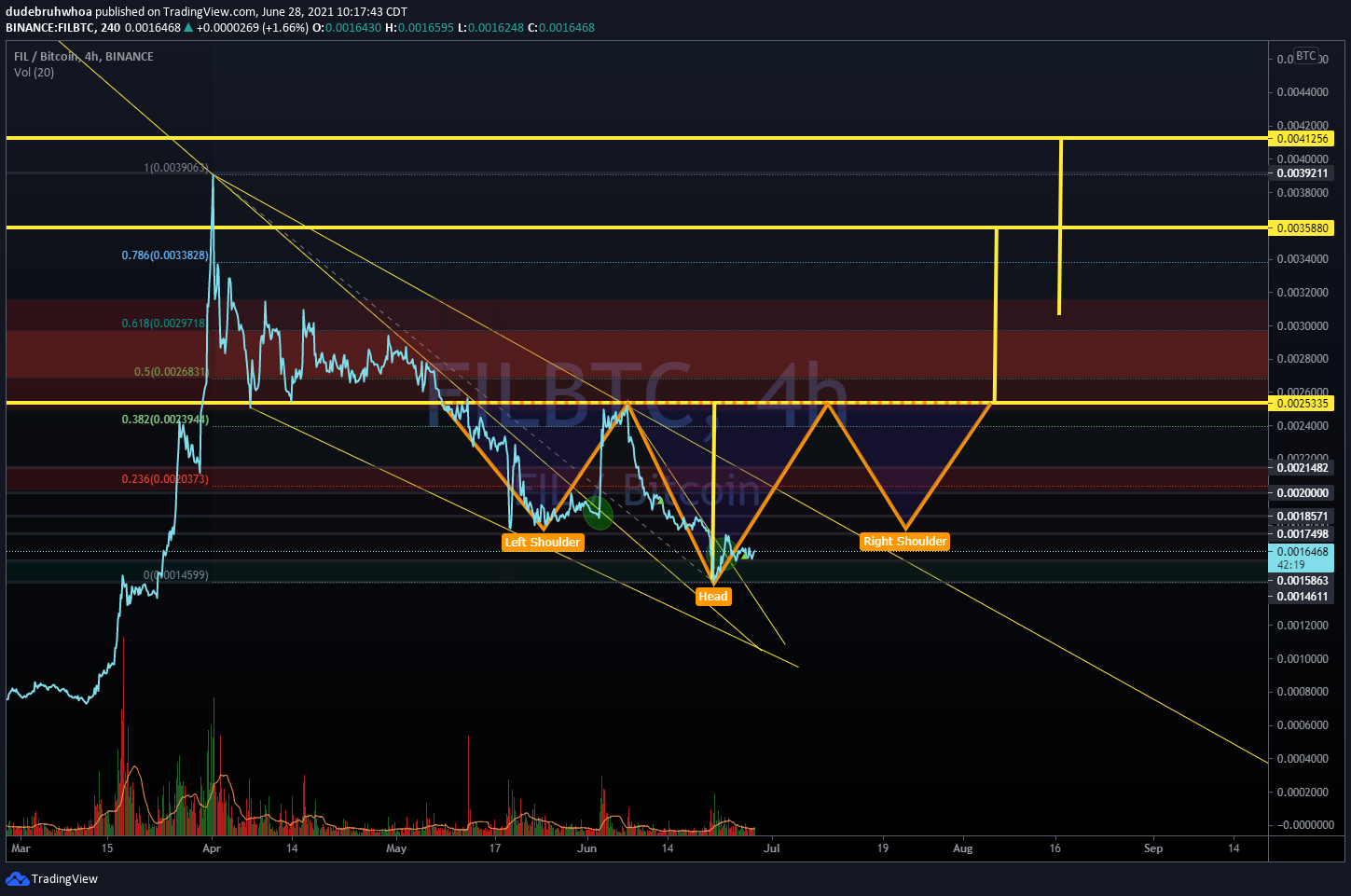Click the FIL / Bitcoin, 4h, BINANCE title

tap(83, 56)
